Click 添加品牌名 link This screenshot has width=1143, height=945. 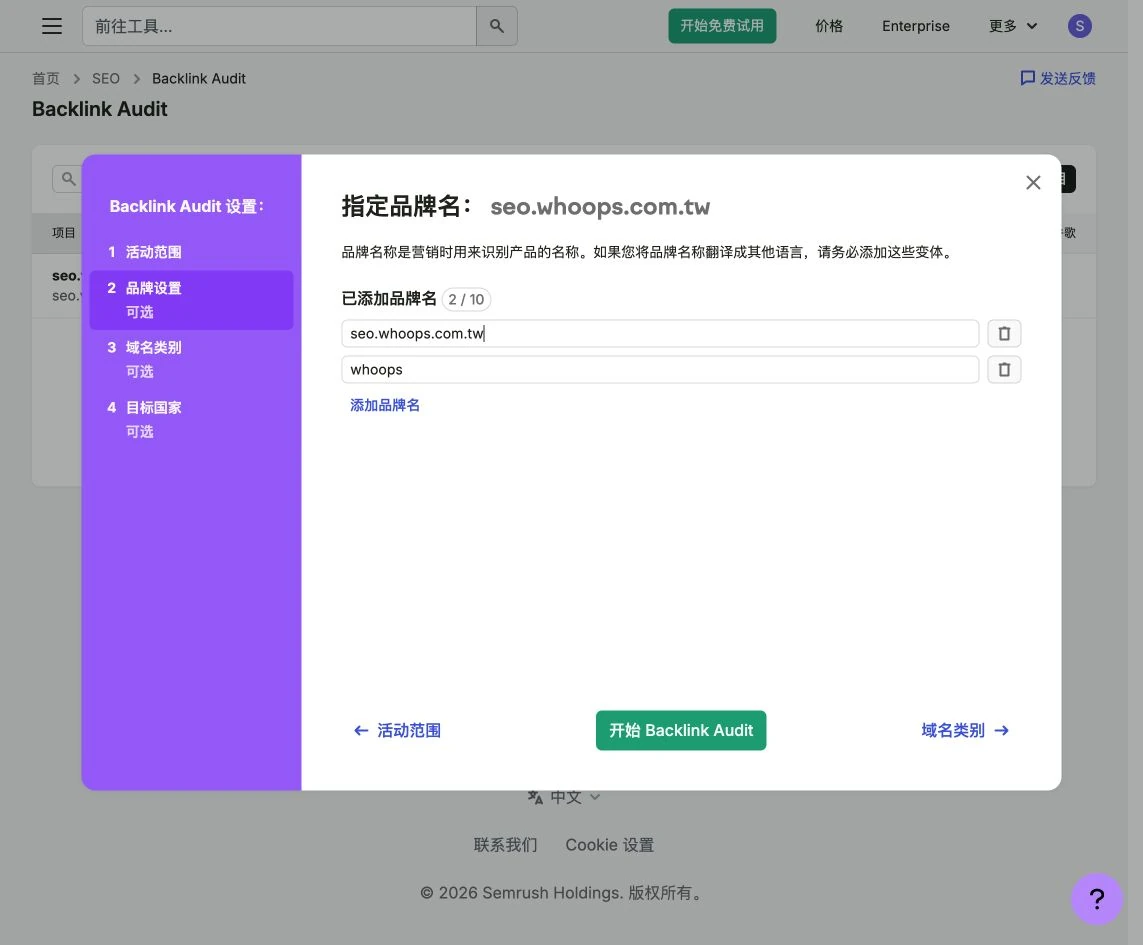click(x=385, y=405)
